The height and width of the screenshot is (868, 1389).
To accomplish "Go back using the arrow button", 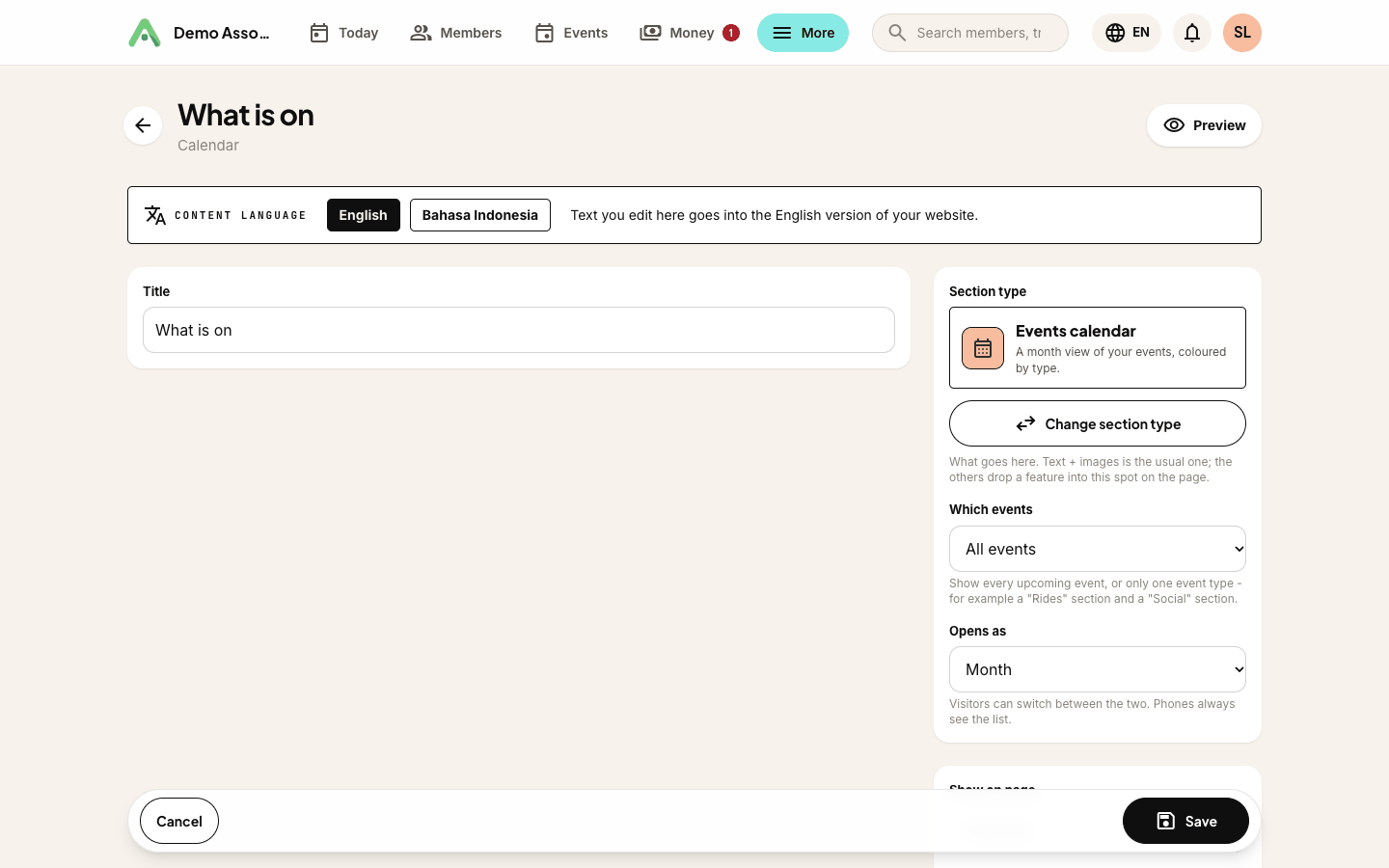I will (x=143, y=125).
